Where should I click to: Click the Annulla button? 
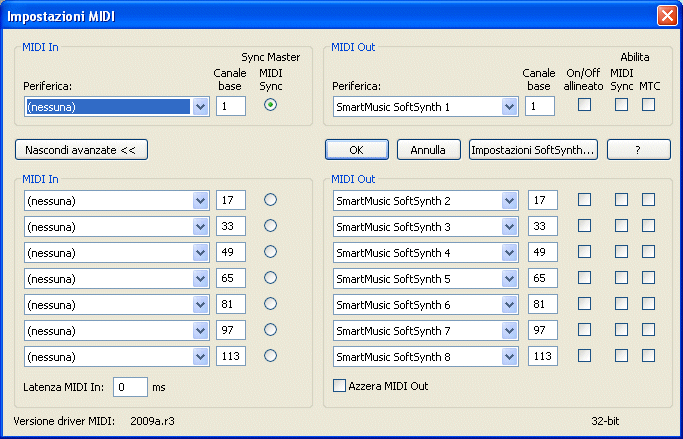(429, 150)
